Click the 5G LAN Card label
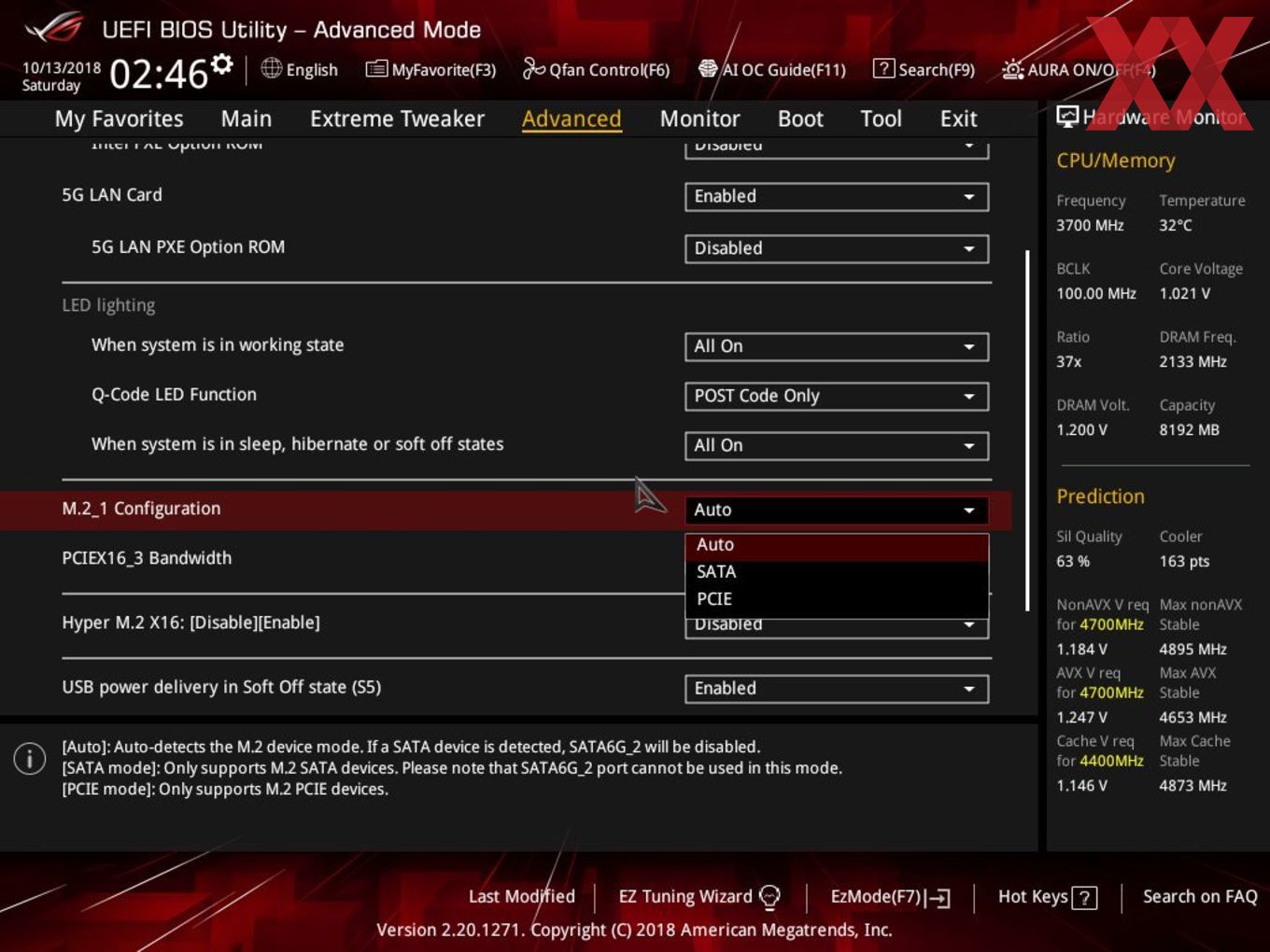Image resolution: width=1270 pixels, height=952 pixels. tap(112, 195)
